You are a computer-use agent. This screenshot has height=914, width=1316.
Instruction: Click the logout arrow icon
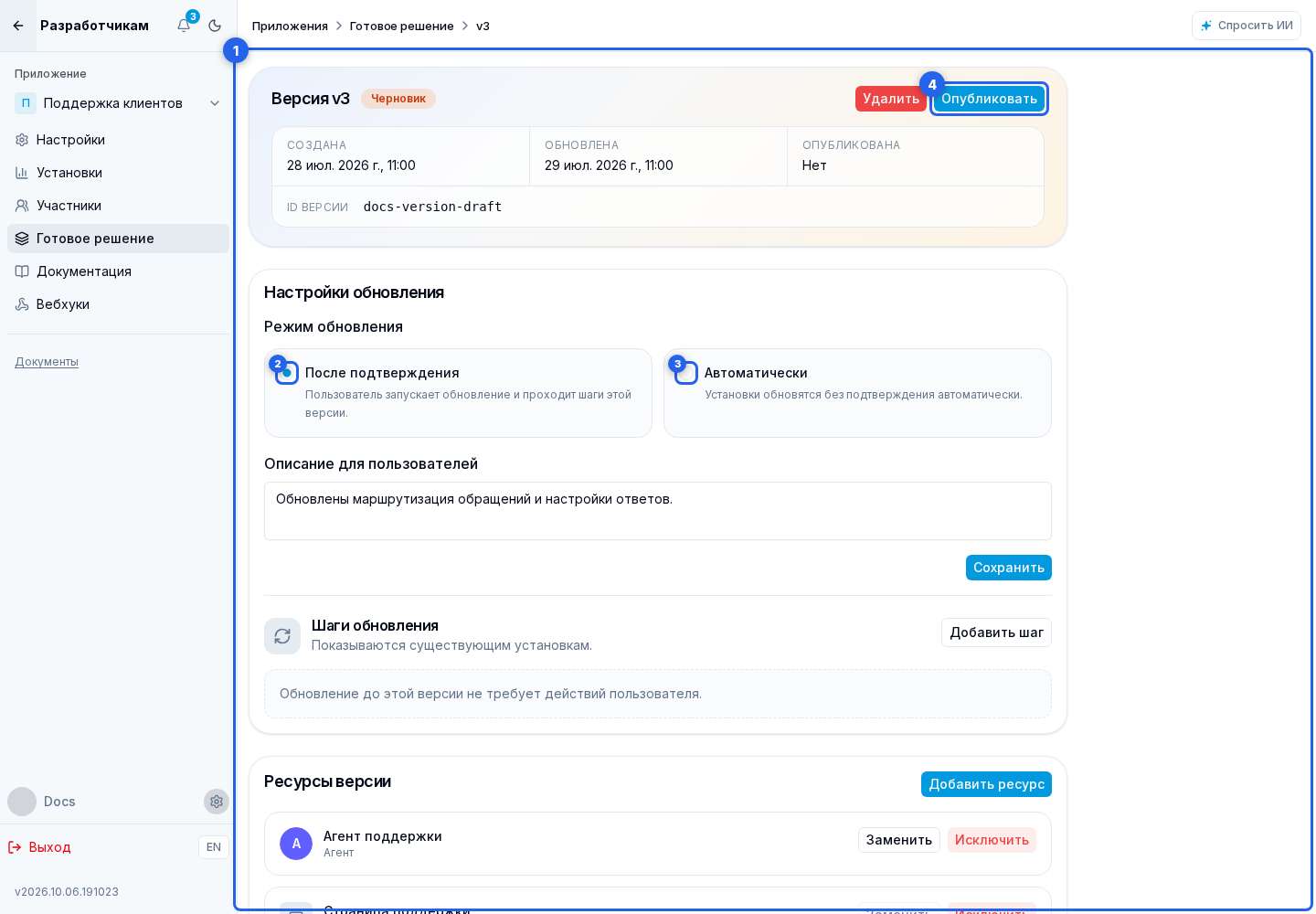[x=15, y=847]
